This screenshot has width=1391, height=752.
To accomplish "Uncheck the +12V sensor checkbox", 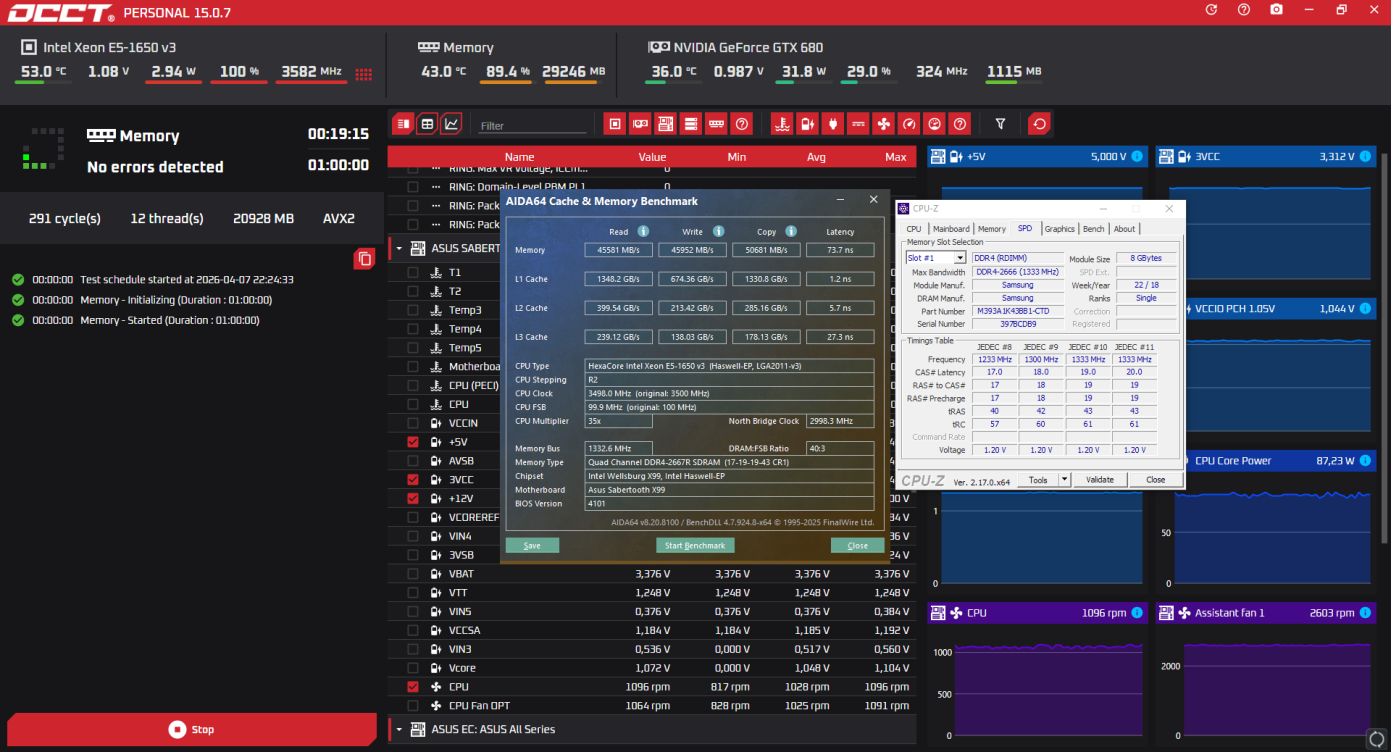I will pos(413,498).
